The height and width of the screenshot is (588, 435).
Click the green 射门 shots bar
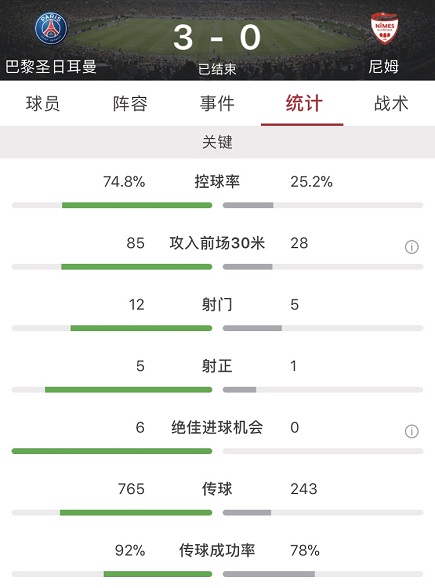click(x=141, y=328)
